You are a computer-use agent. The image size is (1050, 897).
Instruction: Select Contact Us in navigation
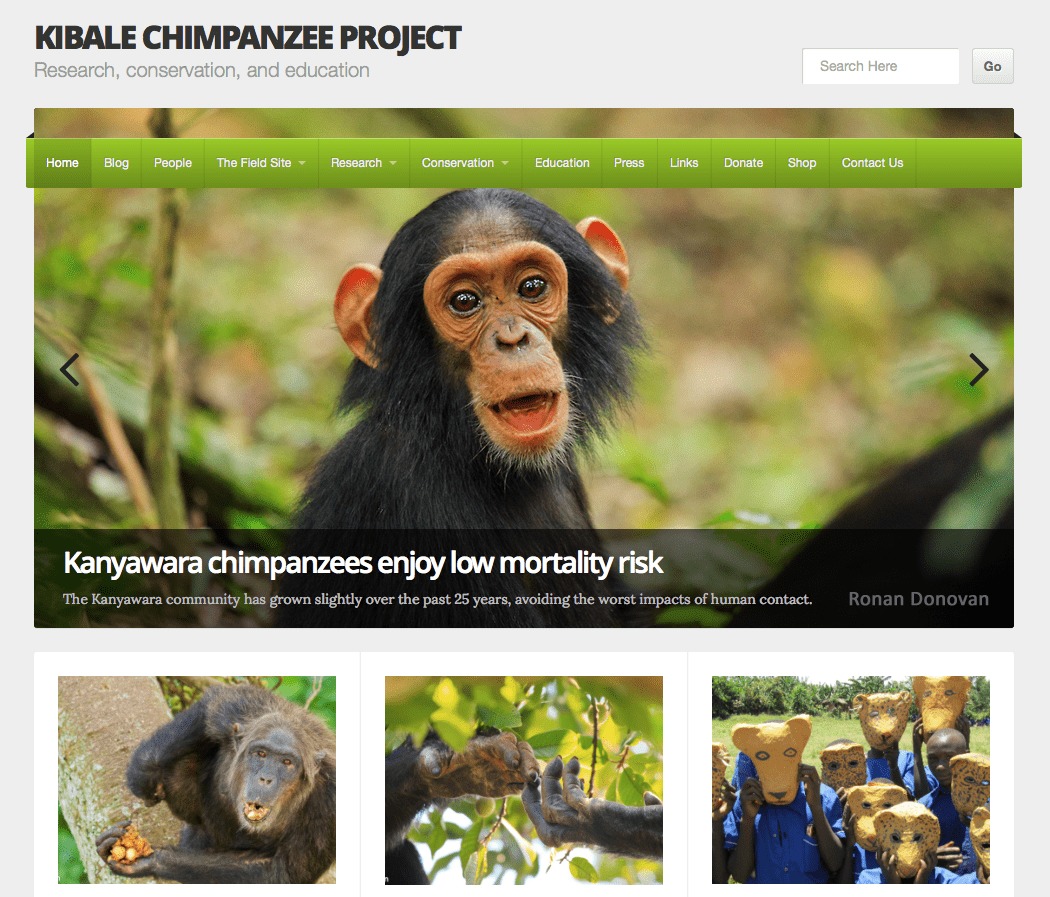[873, 163]
